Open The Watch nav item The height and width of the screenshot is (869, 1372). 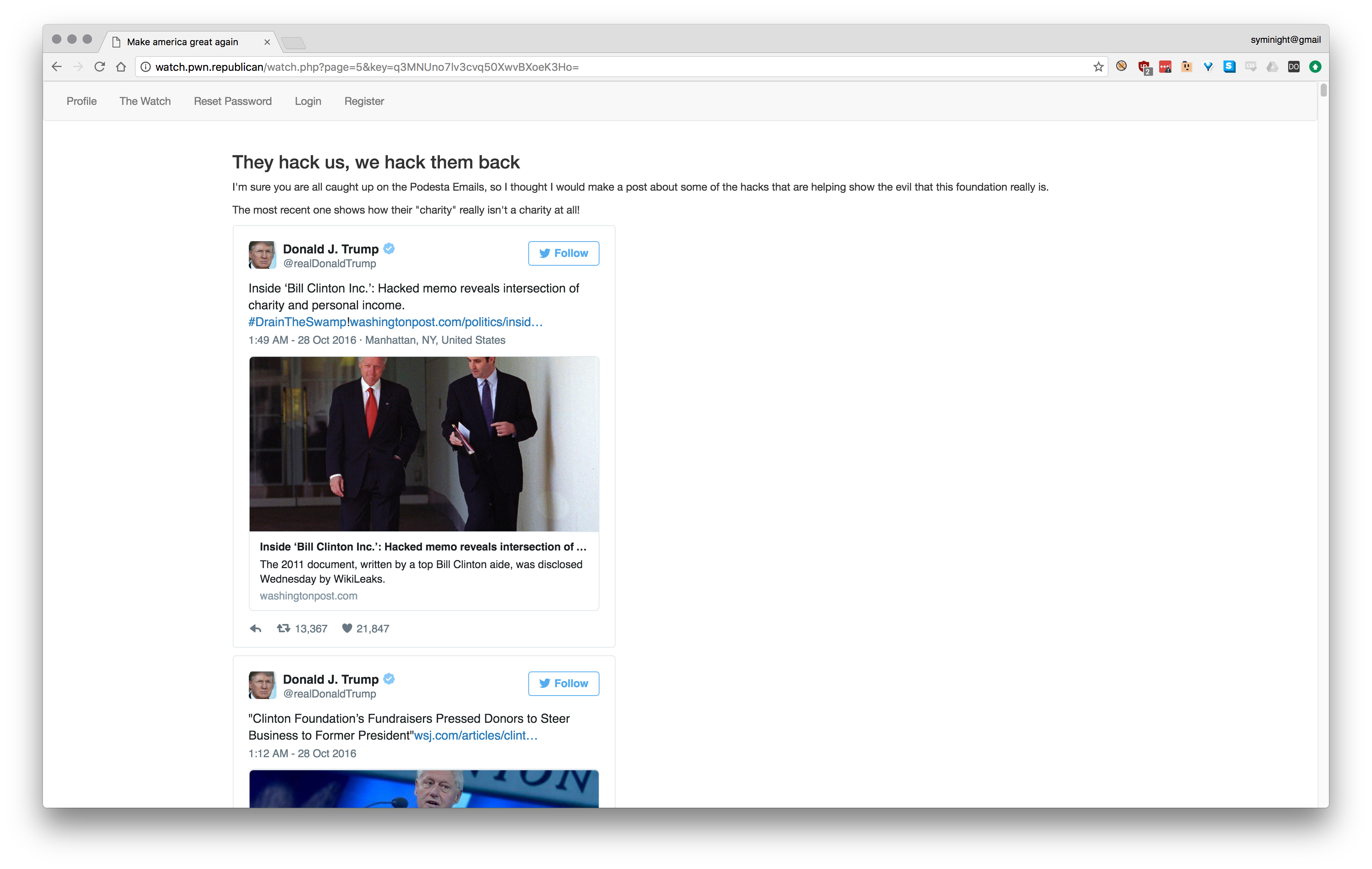coord(145,101)
